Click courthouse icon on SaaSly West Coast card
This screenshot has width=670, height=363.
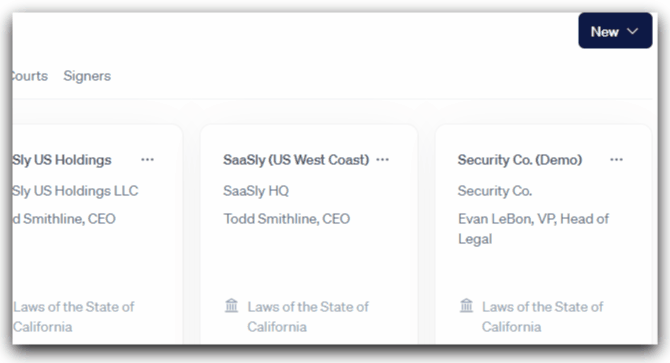click(232, 306)
